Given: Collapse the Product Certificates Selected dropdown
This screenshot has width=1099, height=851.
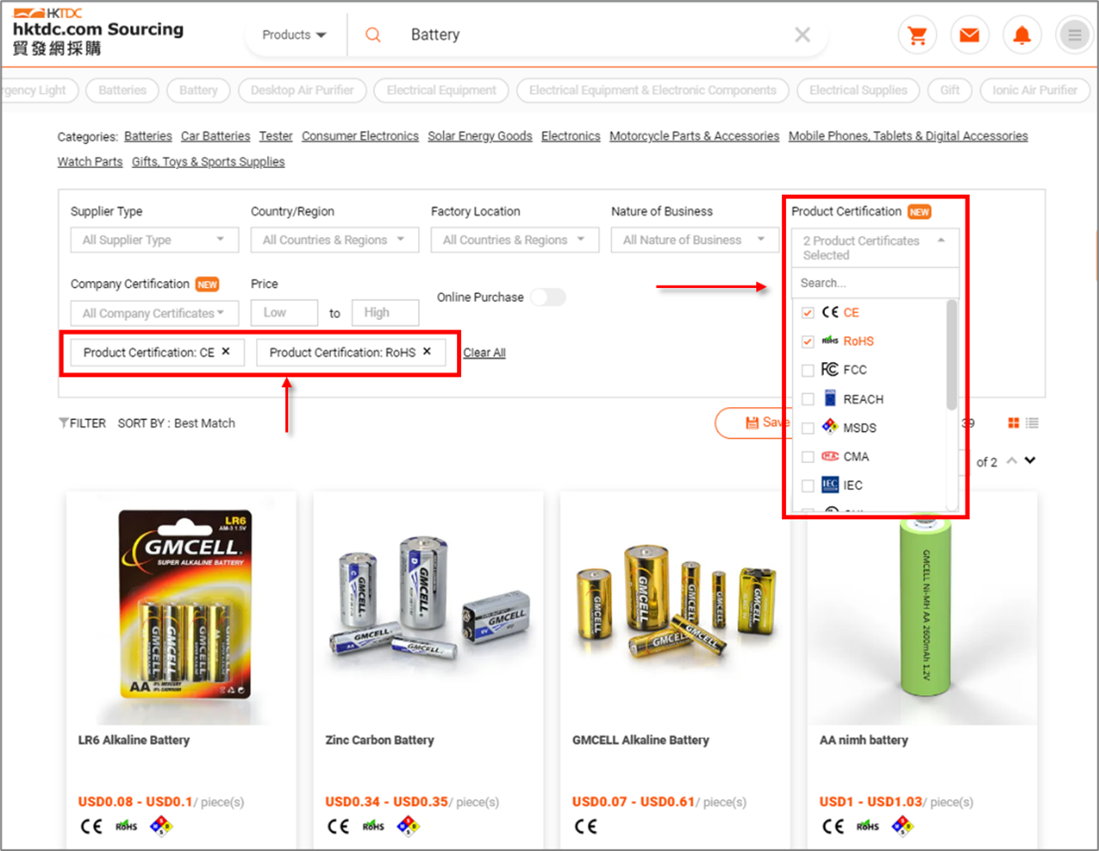Looking at the screenshot, I should tap(875, 247).
